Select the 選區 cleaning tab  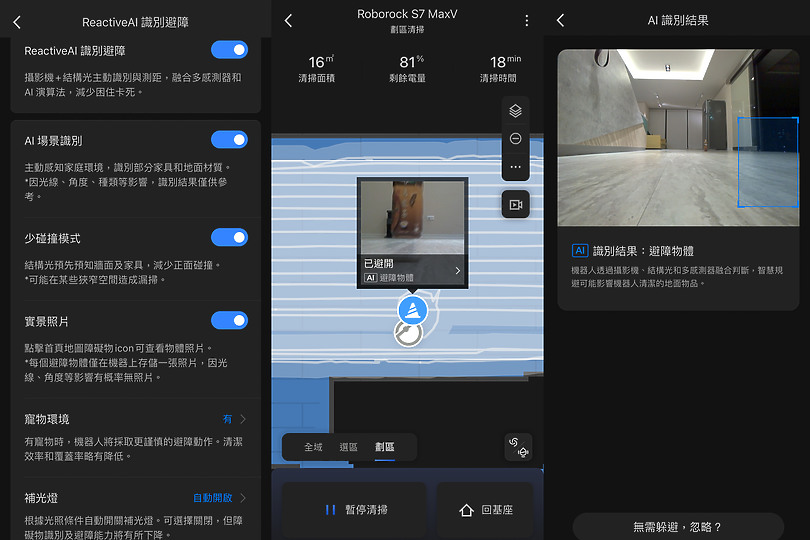click(348, 447)
